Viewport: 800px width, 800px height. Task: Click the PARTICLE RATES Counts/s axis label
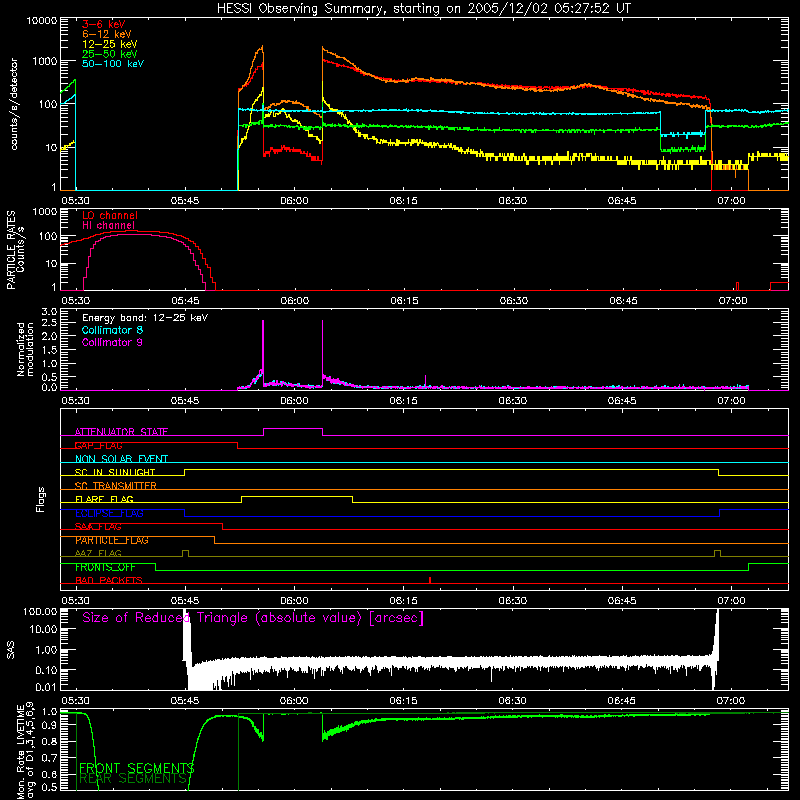pos(15,250)
